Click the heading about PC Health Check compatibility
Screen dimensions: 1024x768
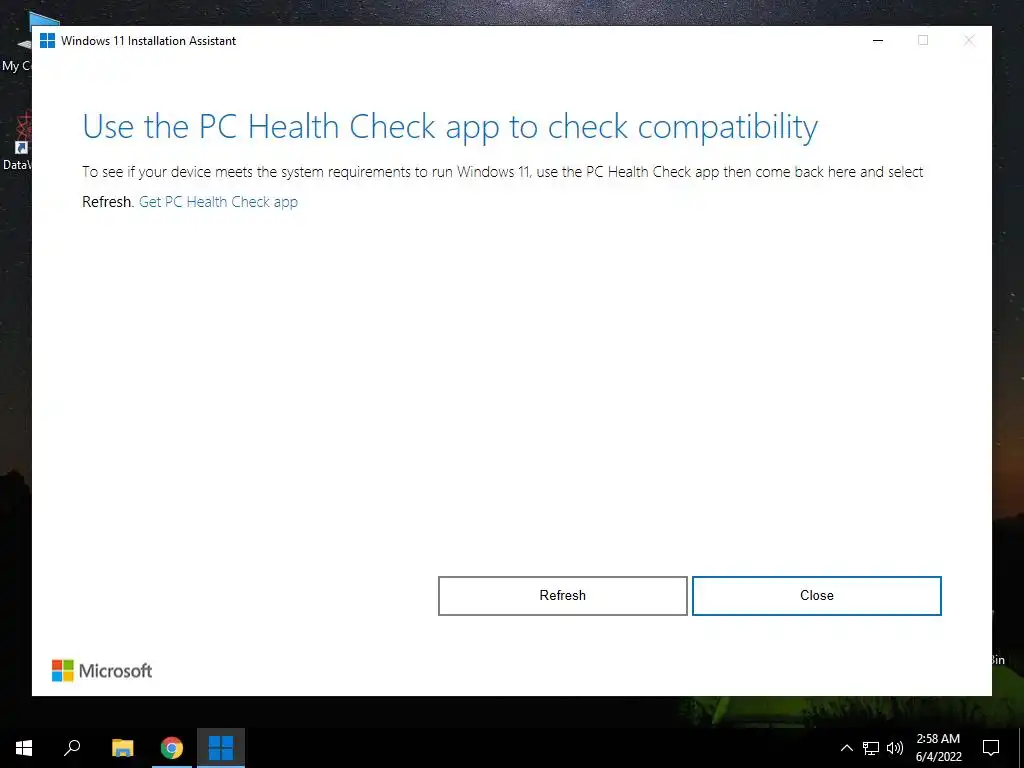[x=450, y=127]
